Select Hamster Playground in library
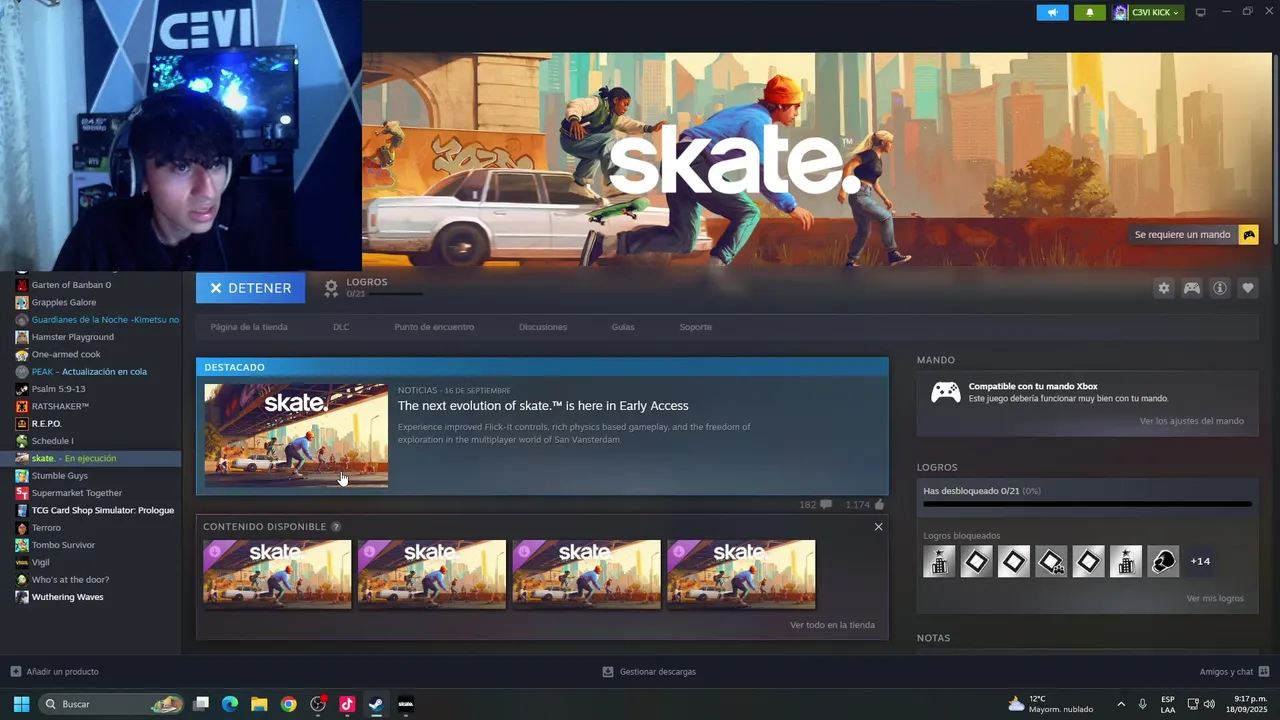Viewport: 1280px width, 720px height. pyautogui.click(x=73, y=337)
